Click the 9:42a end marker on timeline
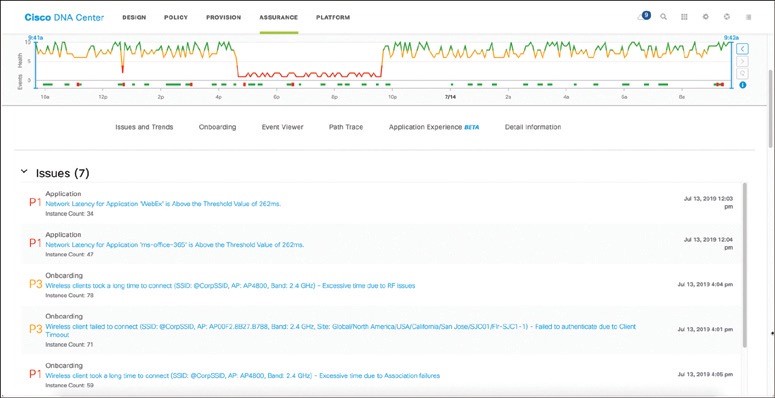 (731, 37)
